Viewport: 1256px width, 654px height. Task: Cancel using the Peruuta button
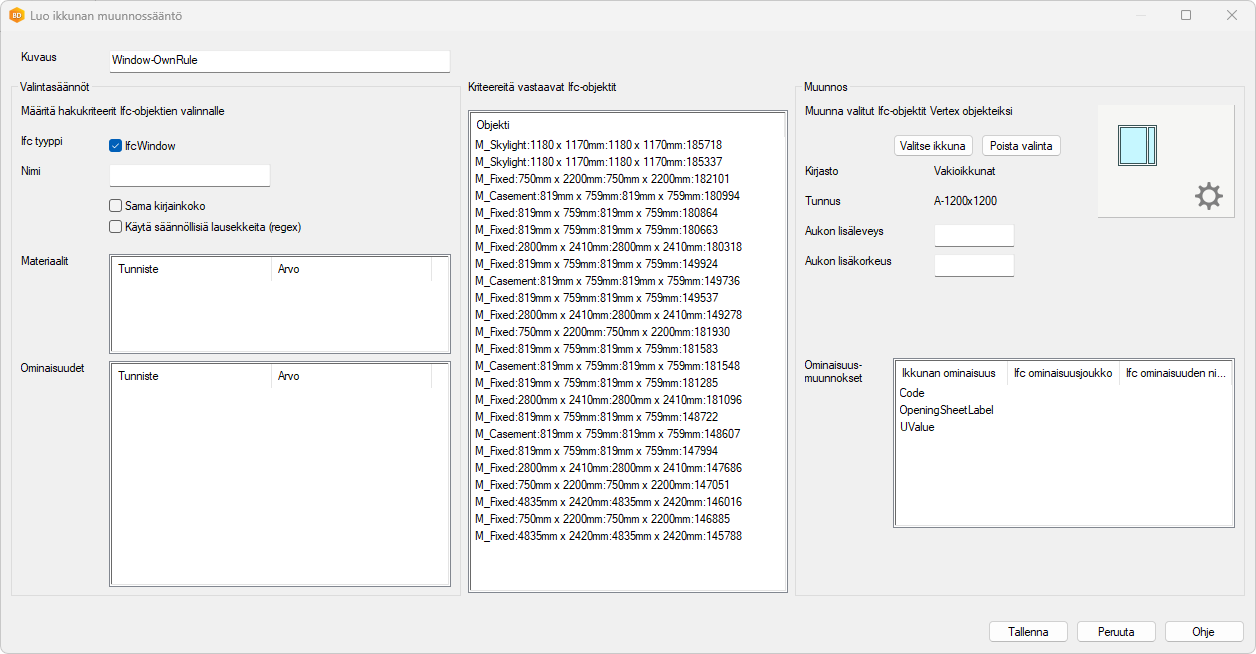(x=1116, y=632)
